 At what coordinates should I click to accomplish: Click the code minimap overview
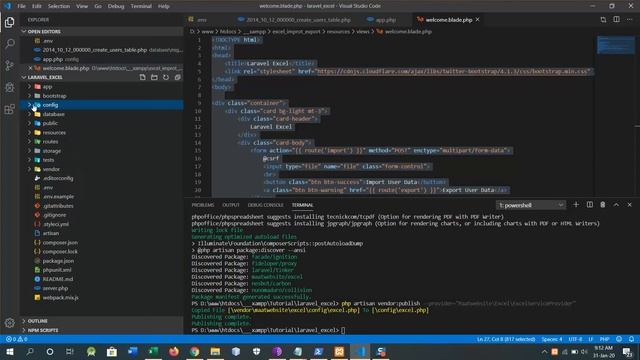tap(616, 45)
